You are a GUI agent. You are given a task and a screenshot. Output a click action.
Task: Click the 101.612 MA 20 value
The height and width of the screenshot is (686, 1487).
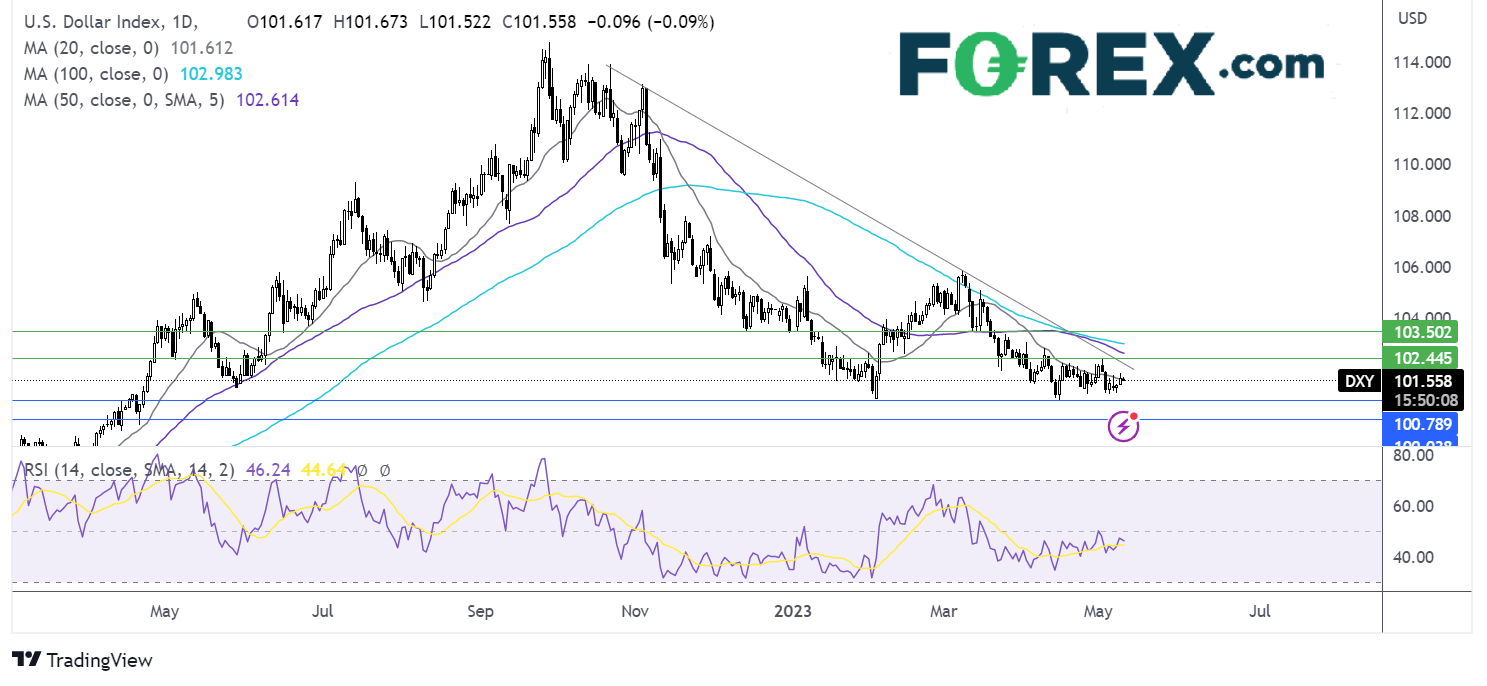click(203, 48)
